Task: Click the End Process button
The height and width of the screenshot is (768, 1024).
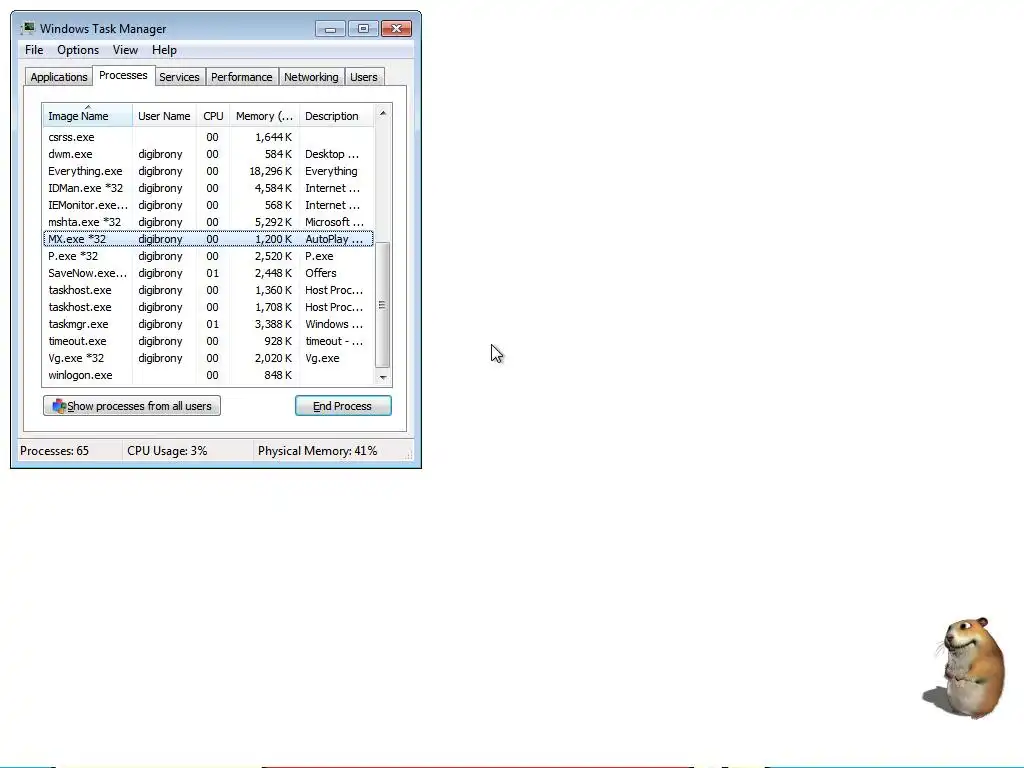Action: pos(343,406)
